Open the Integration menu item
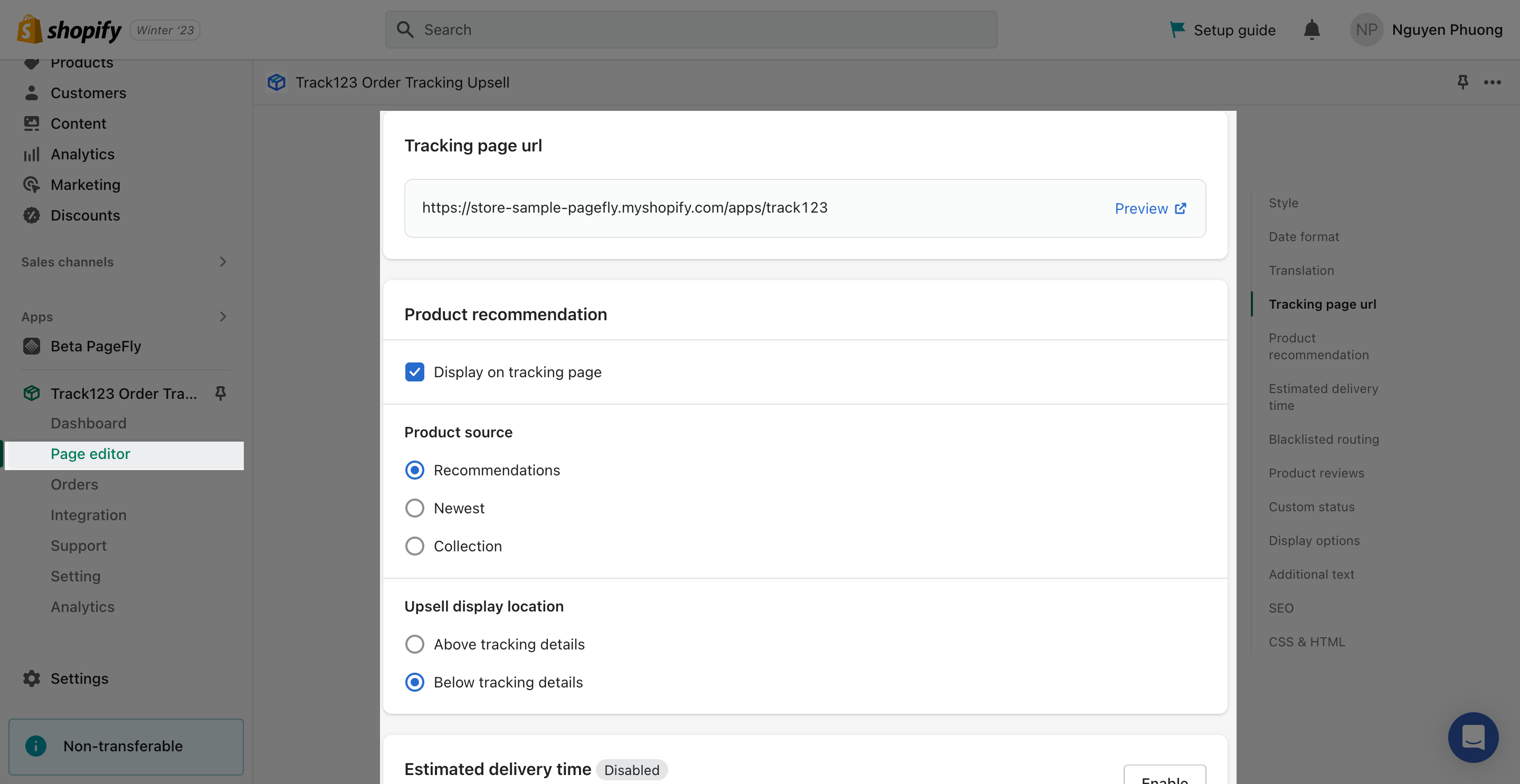The height and width of the screenshot is (784, 1520). click(x=89, y=515)
